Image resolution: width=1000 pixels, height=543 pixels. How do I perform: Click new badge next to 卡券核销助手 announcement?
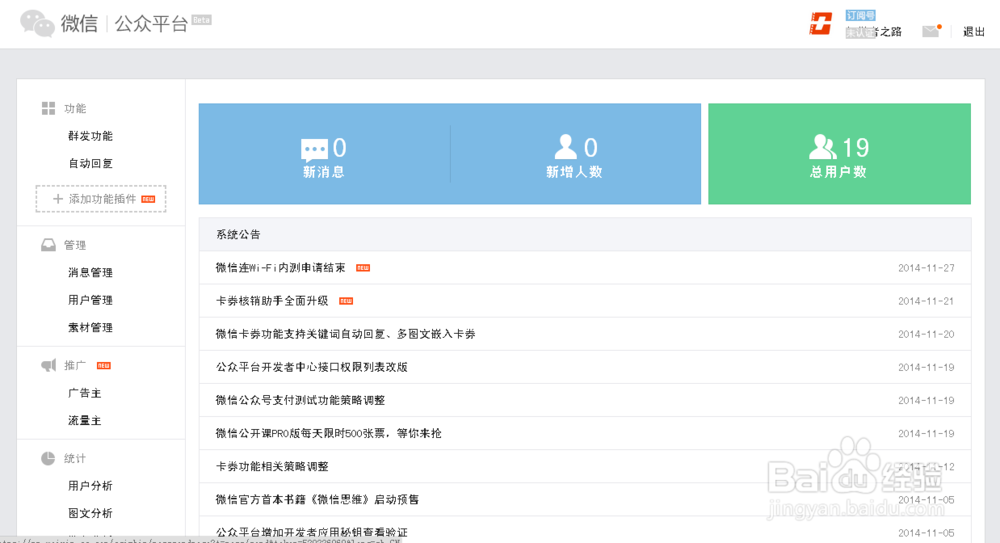[x=346, y=301]
